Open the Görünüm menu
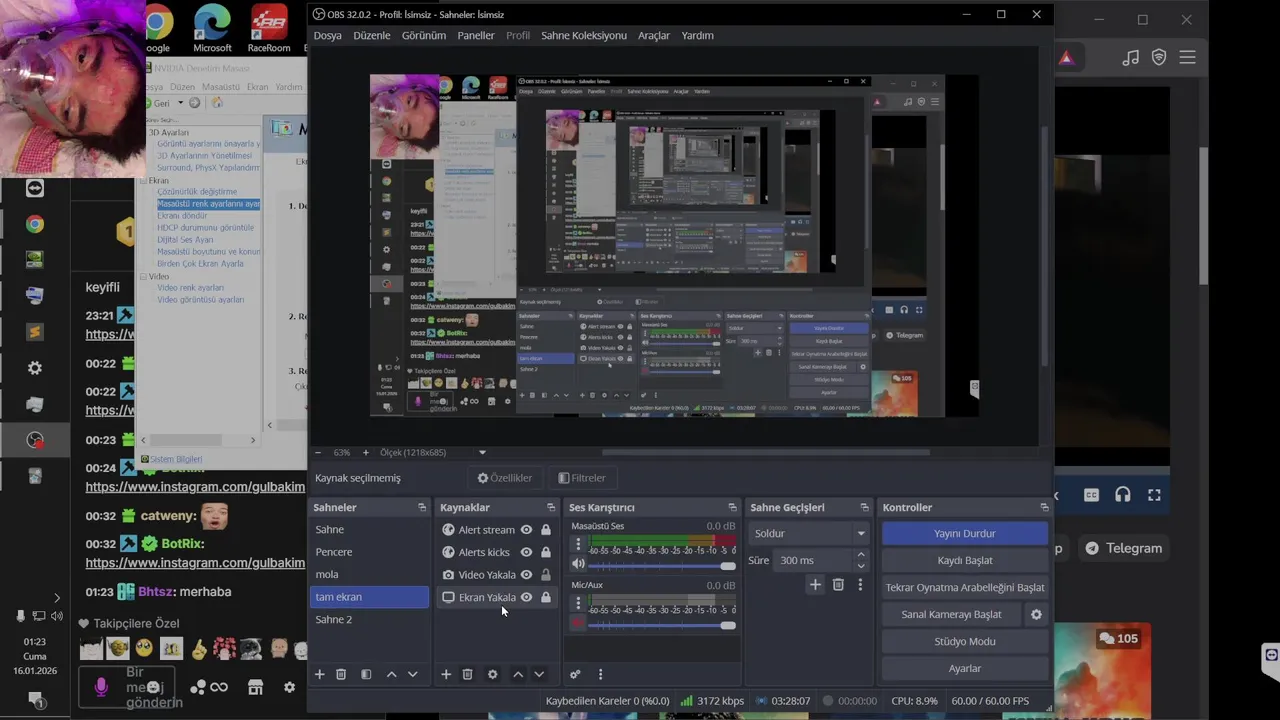The image size is (1280, 720). (x=424, y=35)
